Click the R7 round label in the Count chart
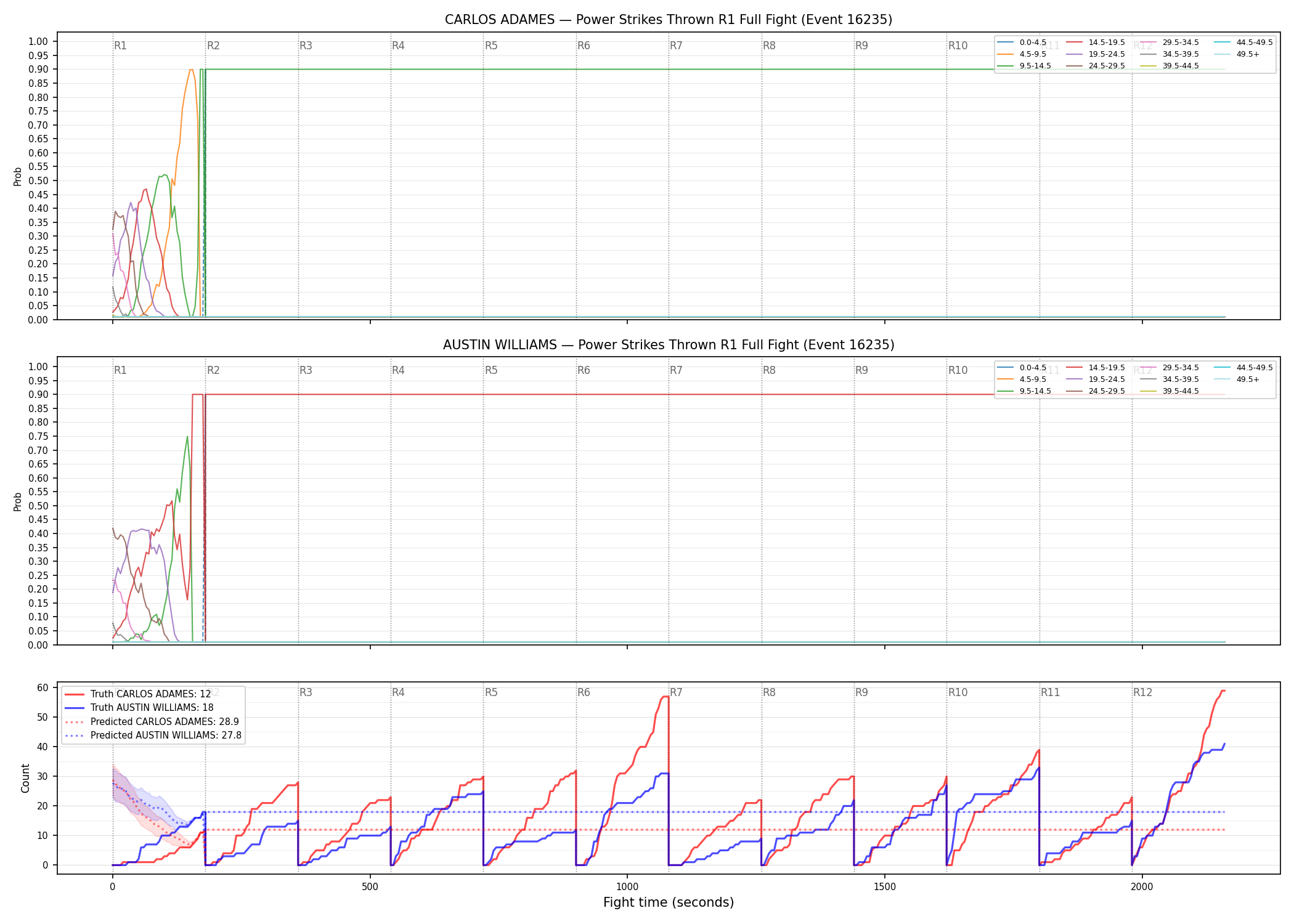Viewport: 1294px width, 924px height. tap(676, 692)
